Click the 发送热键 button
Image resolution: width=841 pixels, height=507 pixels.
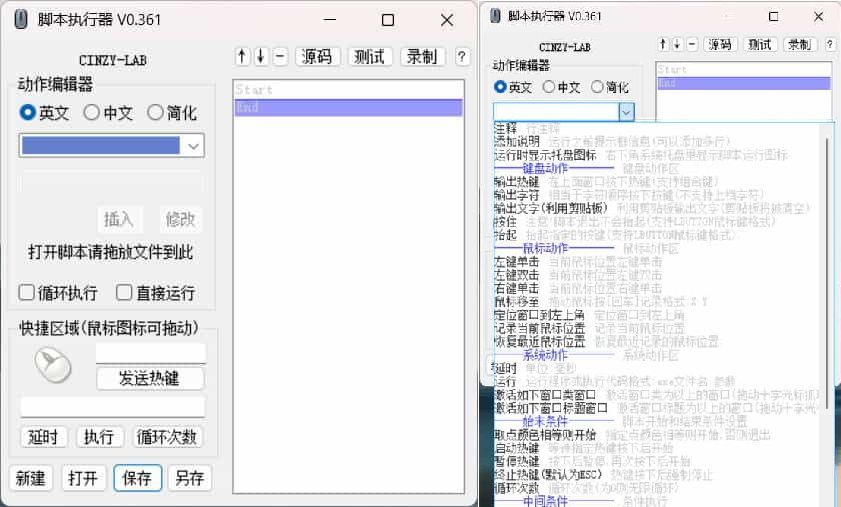coord(150,379)
